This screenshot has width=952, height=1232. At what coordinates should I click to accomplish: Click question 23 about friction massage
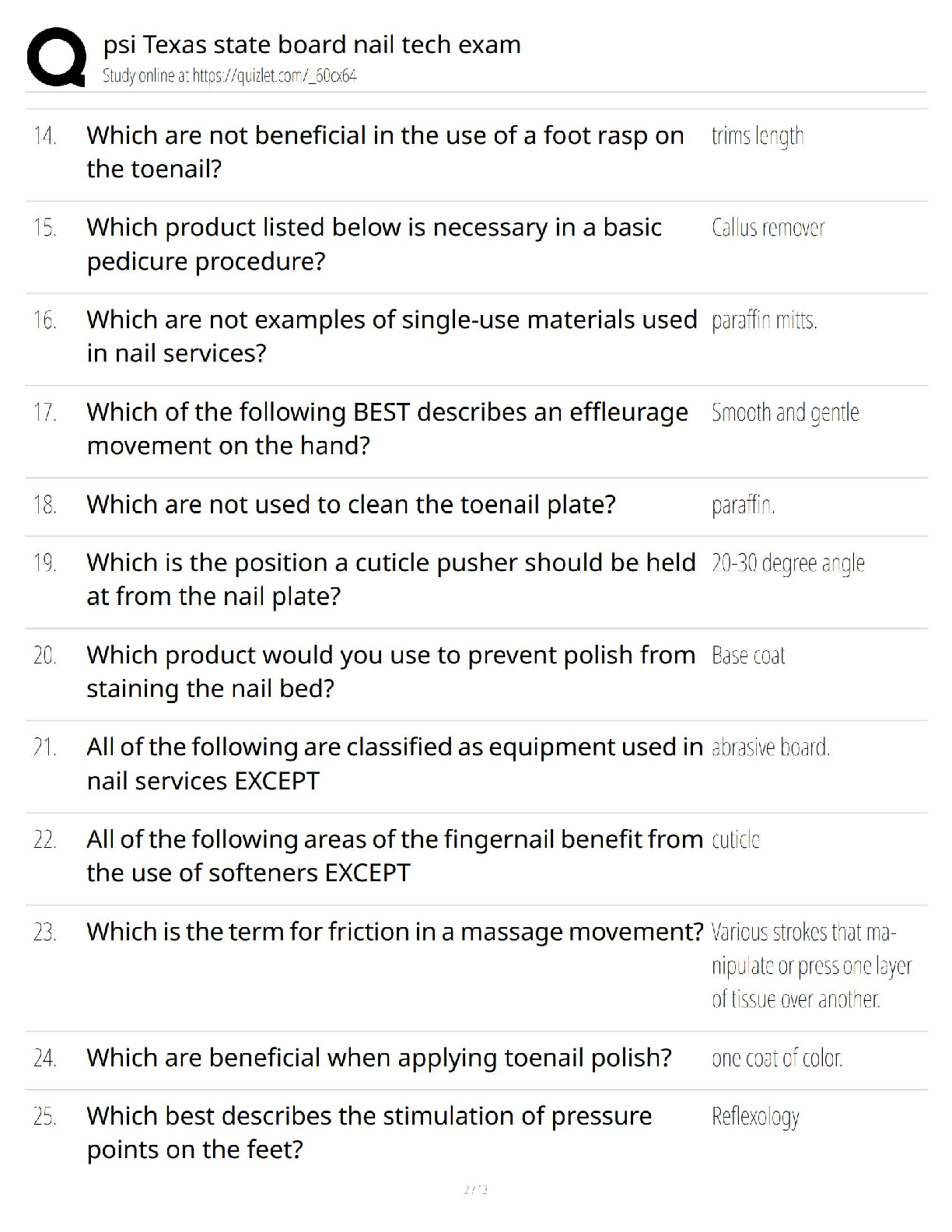click(394, 932)
